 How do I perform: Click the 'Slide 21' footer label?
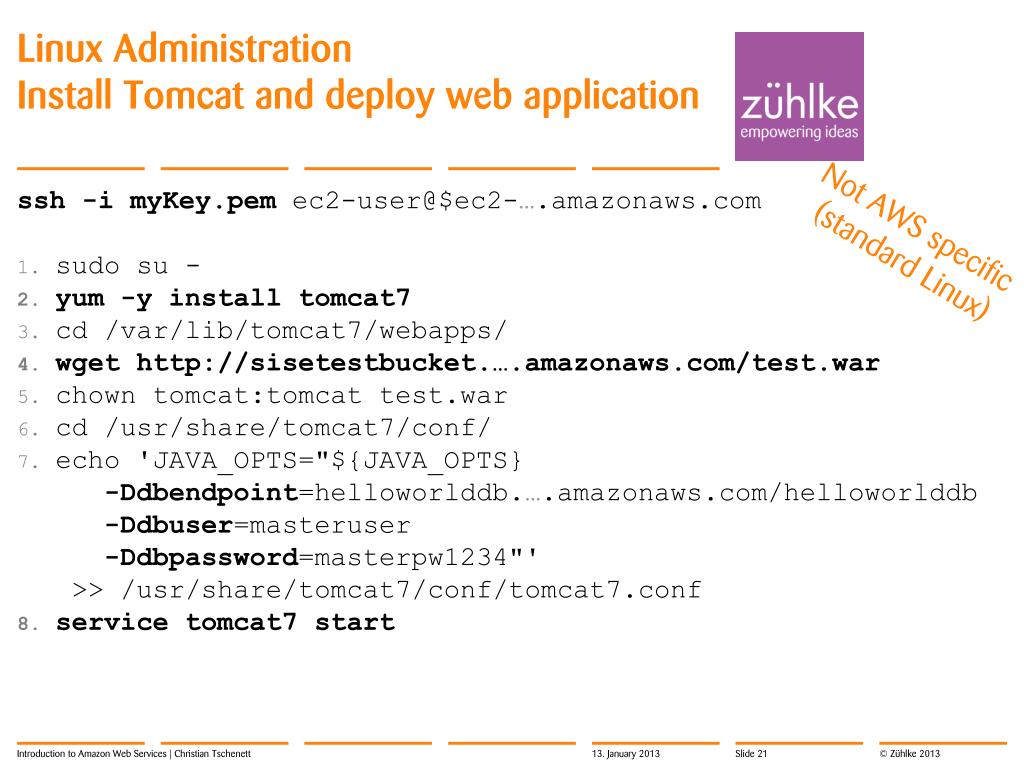click(751, 754)
